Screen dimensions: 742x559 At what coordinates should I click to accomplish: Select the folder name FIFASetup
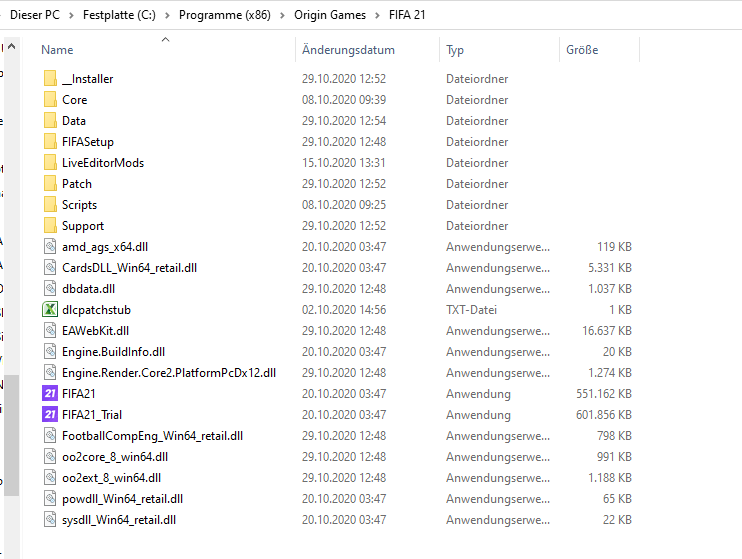click(88, 142)
